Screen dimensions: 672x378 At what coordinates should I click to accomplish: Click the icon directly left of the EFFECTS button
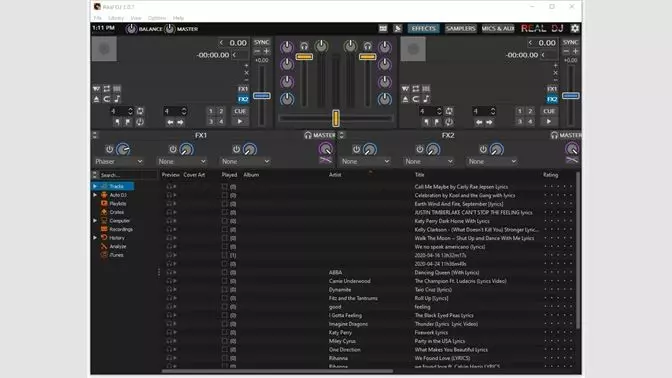pos(398,28)
